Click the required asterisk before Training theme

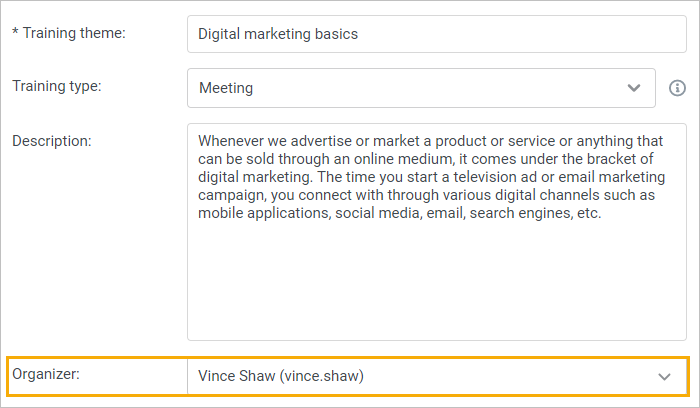(x=15, y=33)
